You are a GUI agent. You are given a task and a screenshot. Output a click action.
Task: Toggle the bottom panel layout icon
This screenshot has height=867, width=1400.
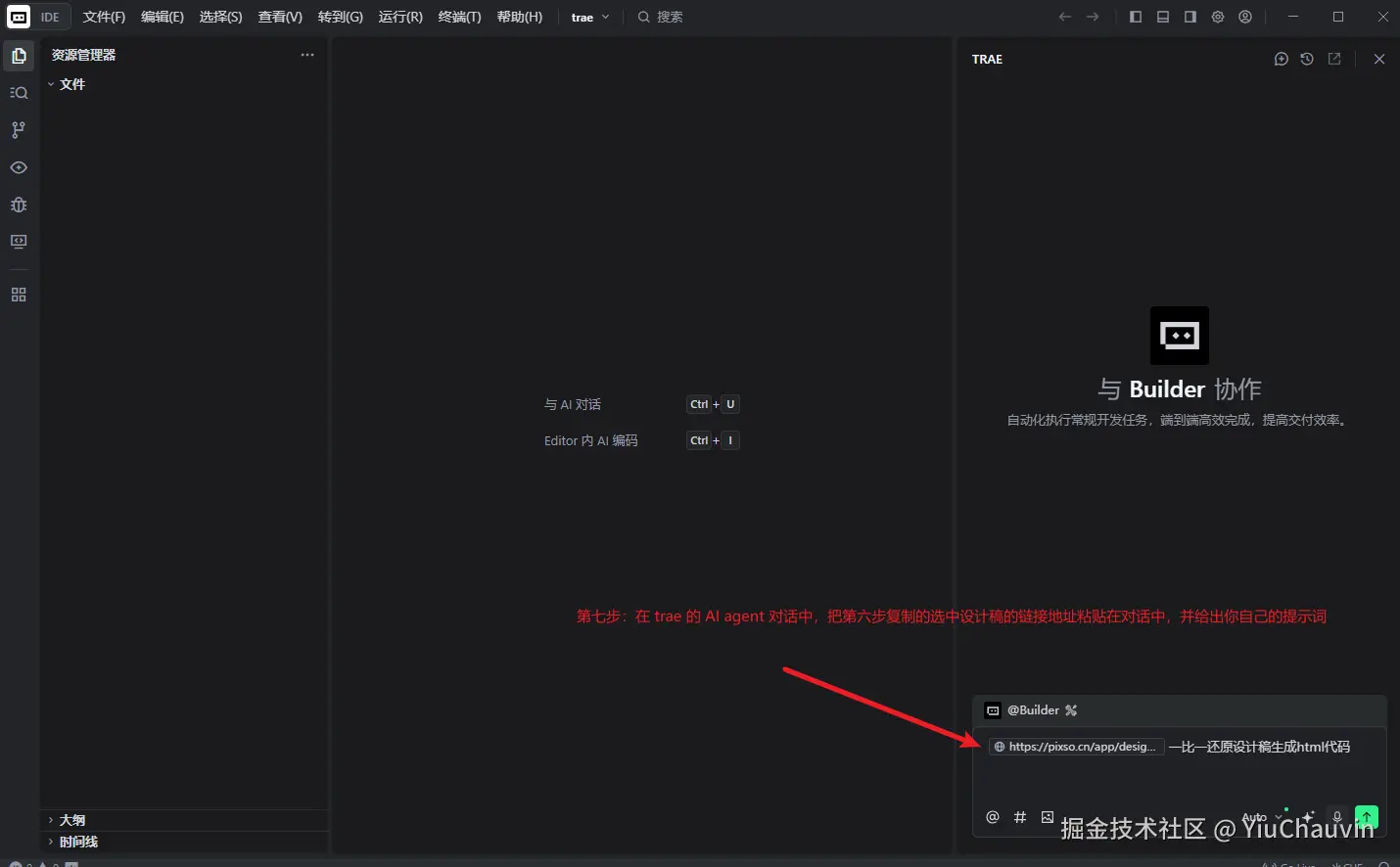pos(1163,17)
